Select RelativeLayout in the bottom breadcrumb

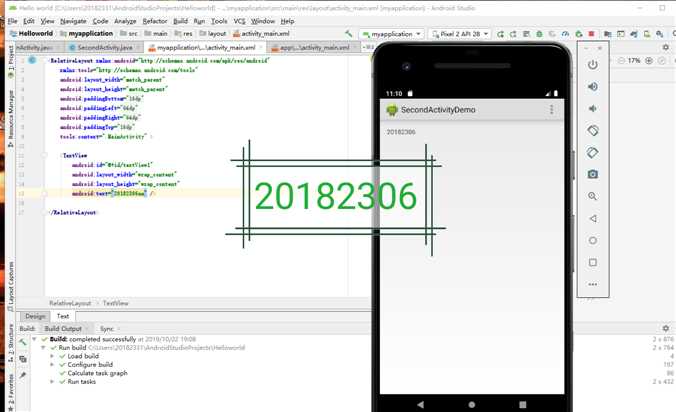tap(70, 303)
